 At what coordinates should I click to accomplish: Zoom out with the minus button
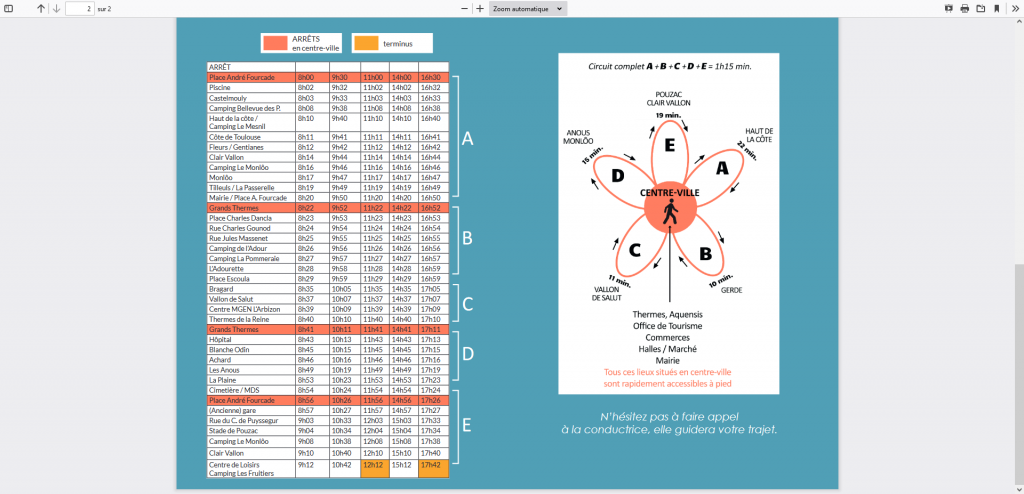465,8
